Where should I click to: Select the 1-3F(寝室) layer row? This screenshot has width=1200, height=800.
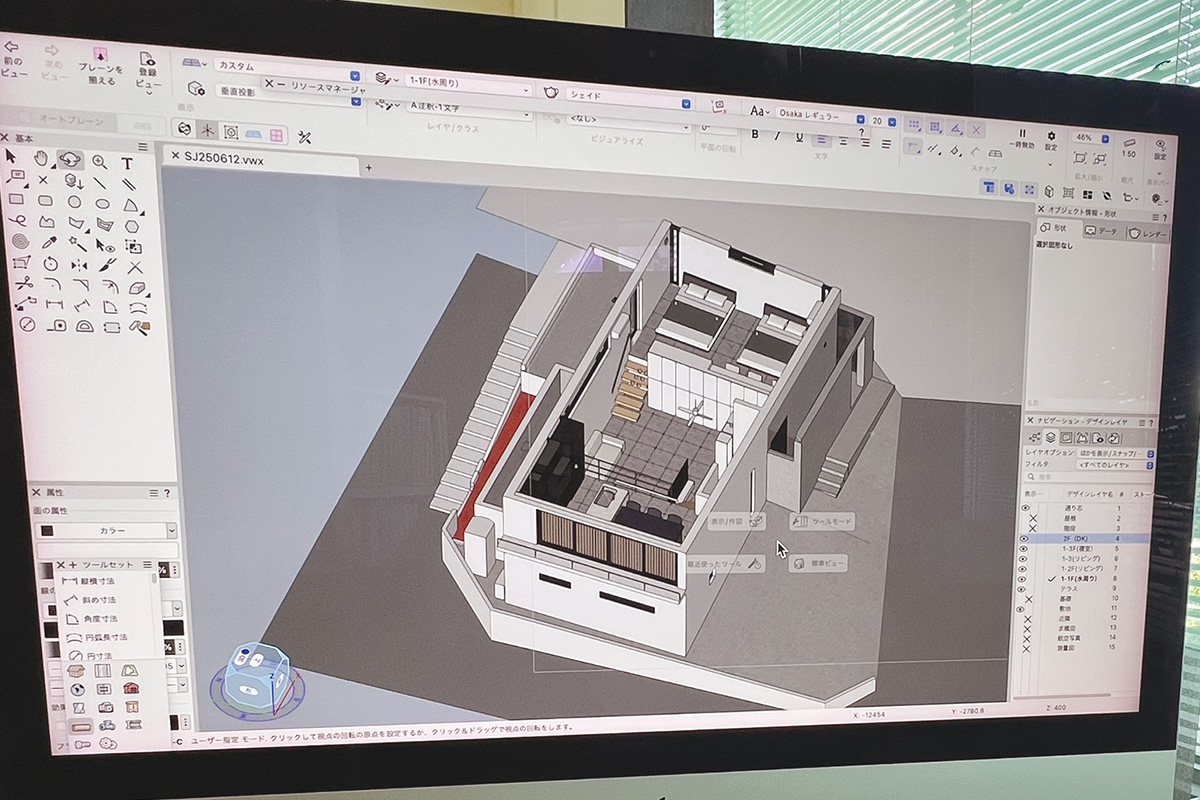coord(1078,549)
